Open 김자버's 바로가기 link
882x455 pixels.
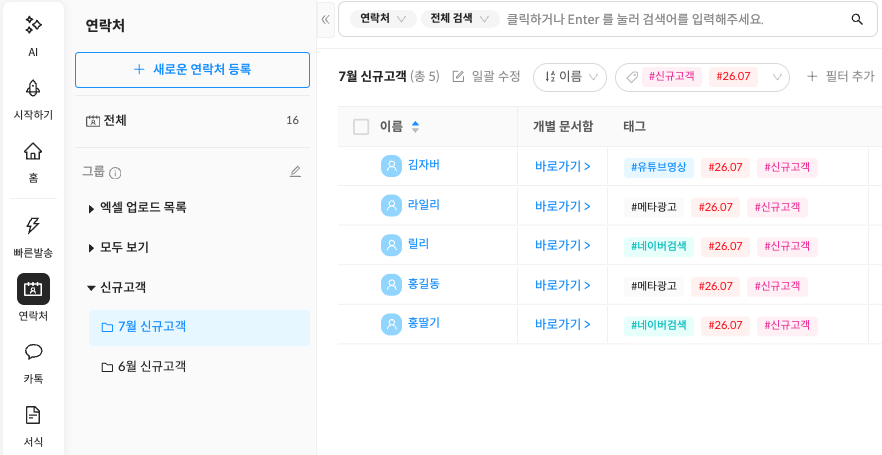[562, 166]
